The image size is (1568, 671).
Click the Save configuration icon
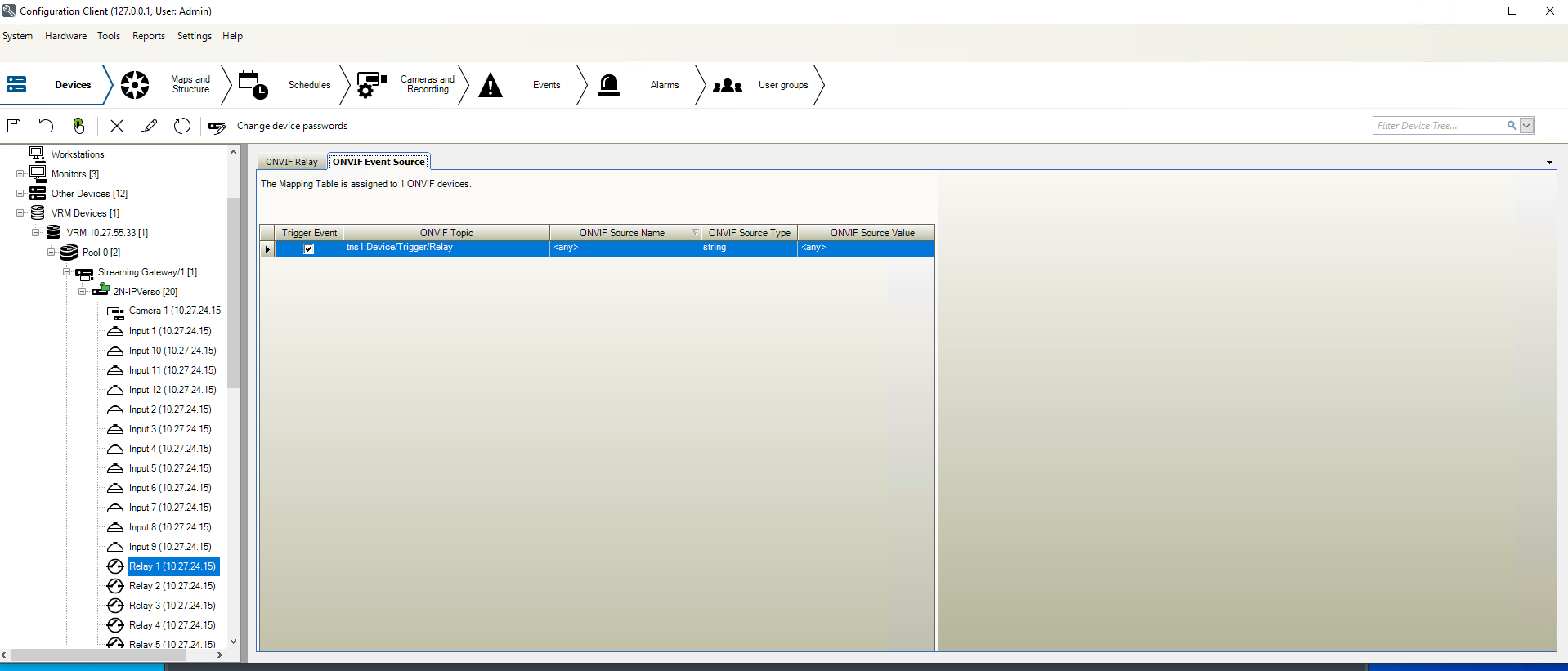pos(14,126)
